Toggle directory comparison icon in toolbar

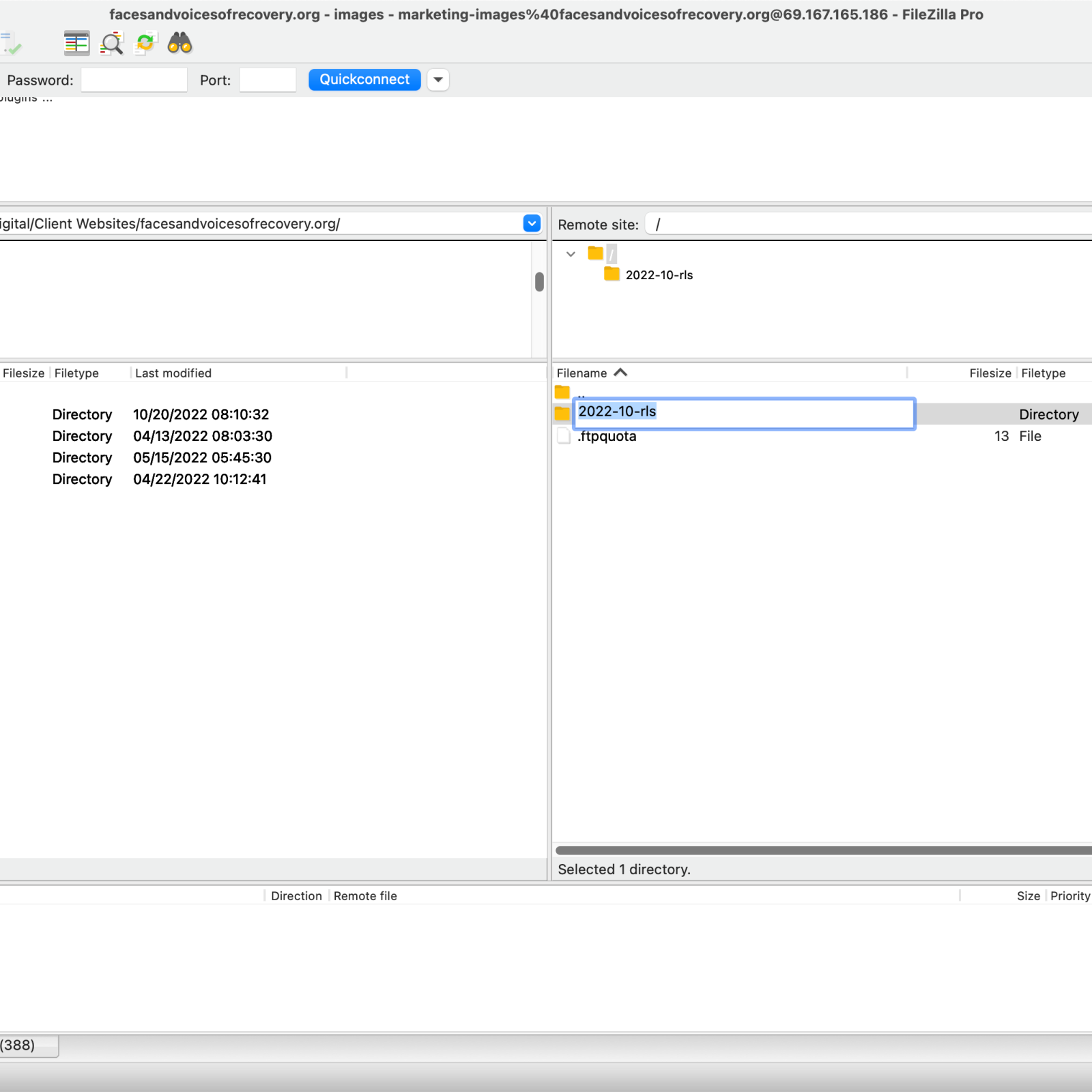[76, 44]
